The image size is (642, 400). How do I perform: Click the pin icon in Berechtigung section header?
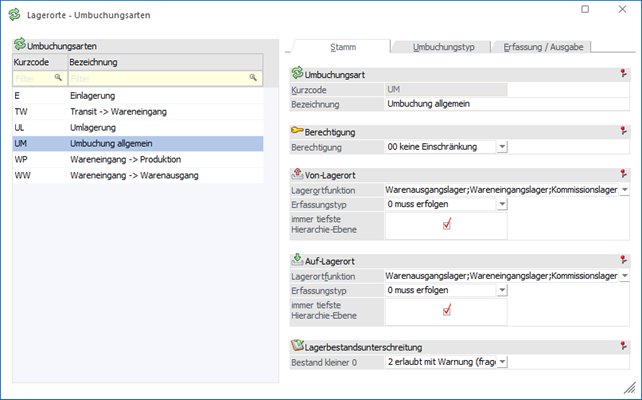(622, 131)
